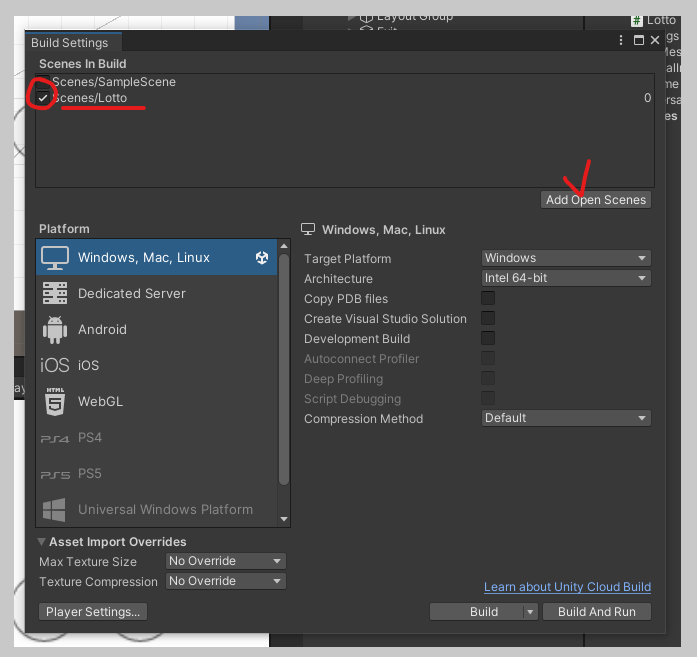Click the Scenes In Build heading
The image size is (697, 657).
(83, 64)
